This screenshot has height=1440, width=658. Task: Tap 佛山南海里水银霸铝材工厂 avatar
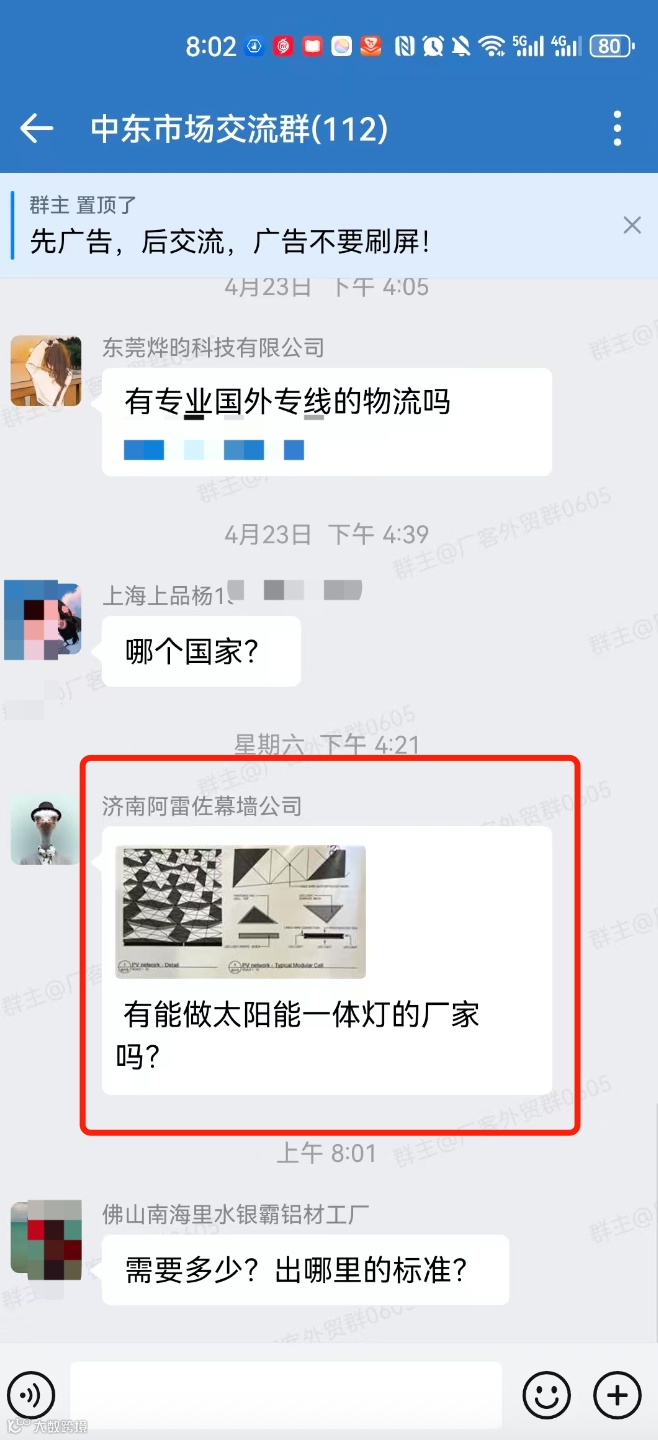tap(46, 1240)
